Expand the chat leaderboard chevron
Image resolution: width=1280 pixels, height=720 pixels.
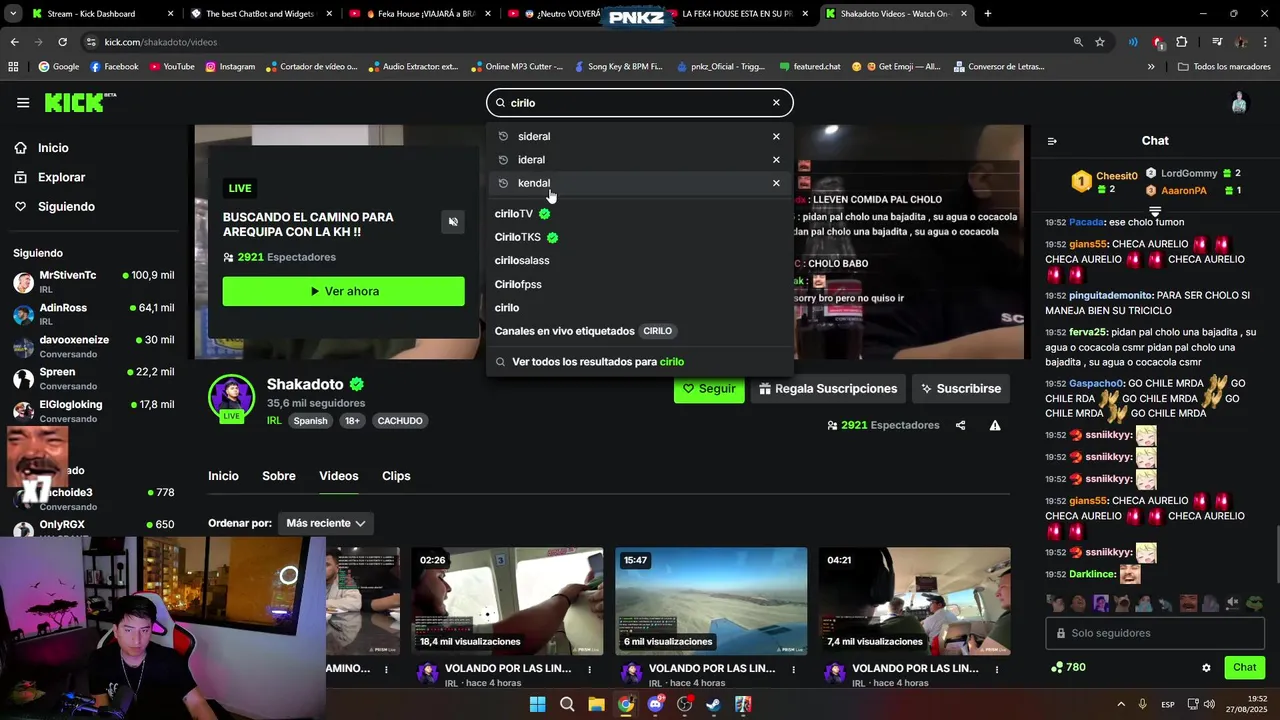click(x=1155, y=211)
